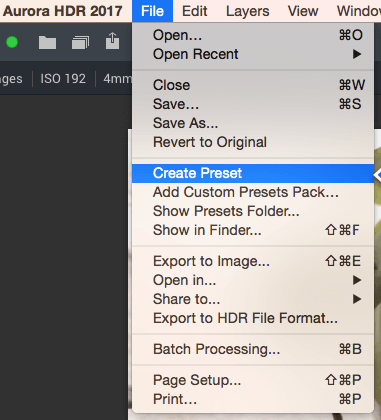Close the File menu from menu bar
381x420 pixels.
pyautogui.click(x=152, y=11)
